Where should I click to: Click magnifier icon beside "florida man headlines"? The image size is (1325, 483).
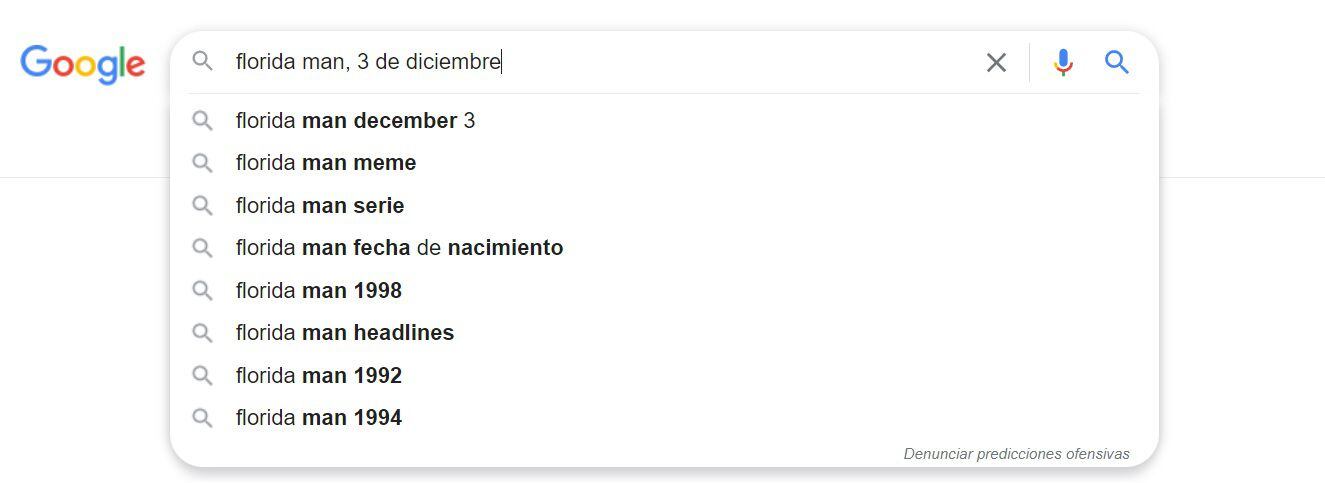203,333
